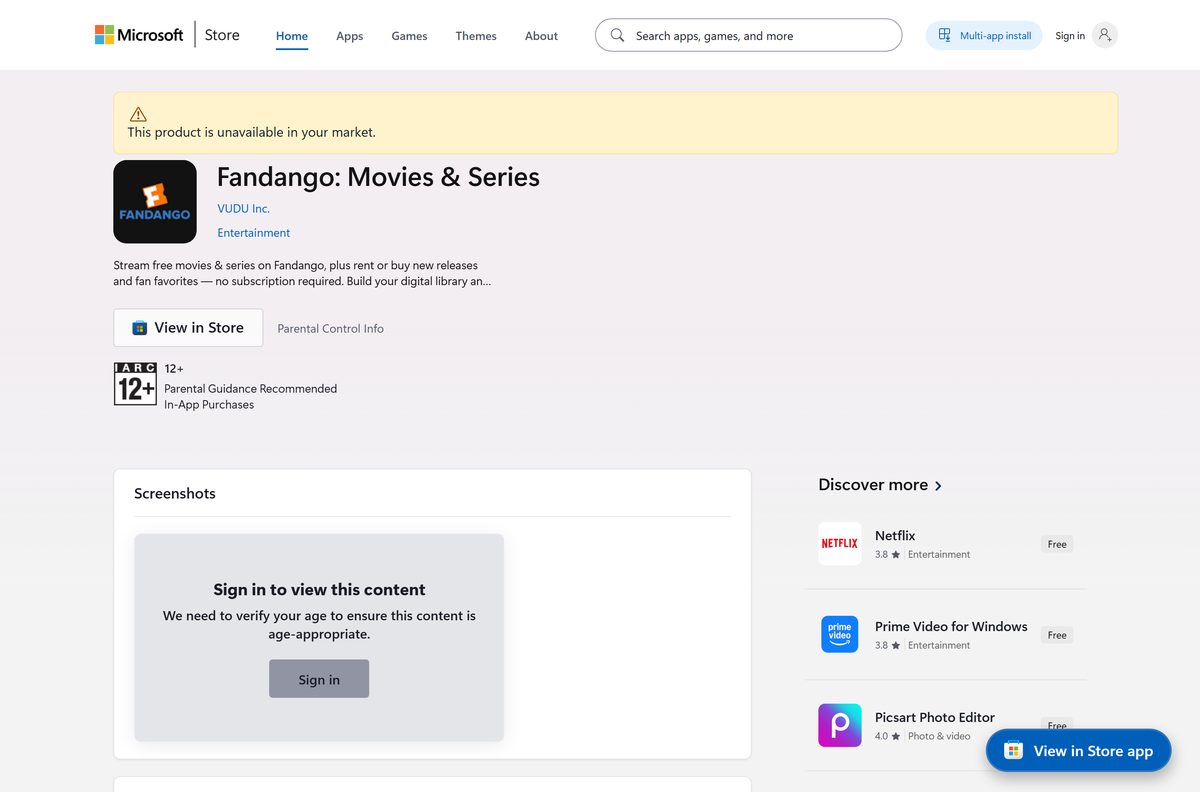The image size is (1200, 792).
Task: Click the app description text to expand it
Action: click(x=302, y=273)
